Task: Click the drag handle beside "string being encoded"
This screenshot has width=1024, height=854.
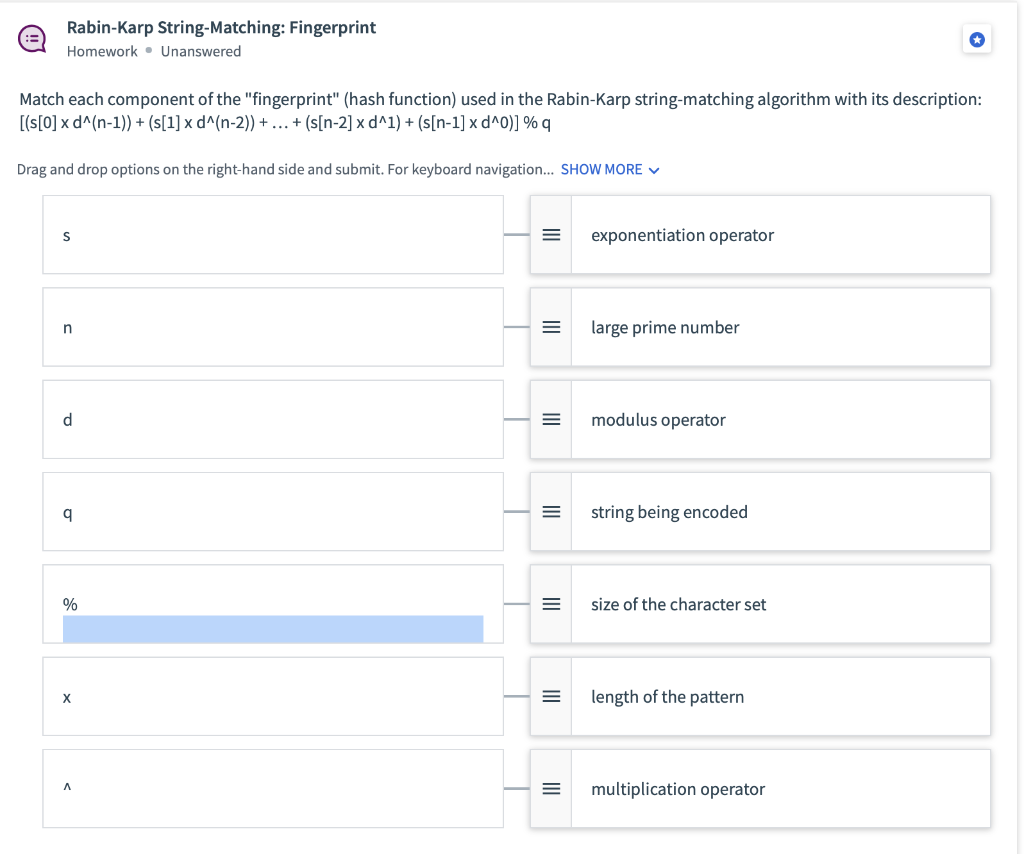Action: pyautogui.click(x=550, y=511)
